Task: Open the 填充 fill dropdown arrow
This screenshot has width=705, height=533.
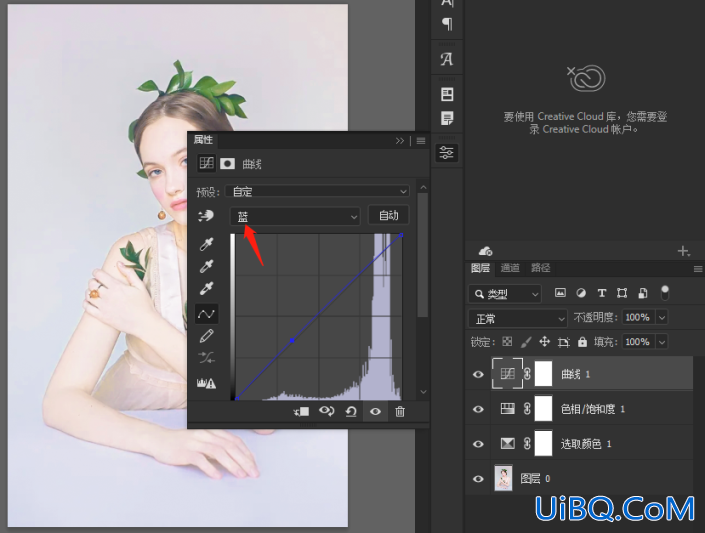Action: [662, 342]
